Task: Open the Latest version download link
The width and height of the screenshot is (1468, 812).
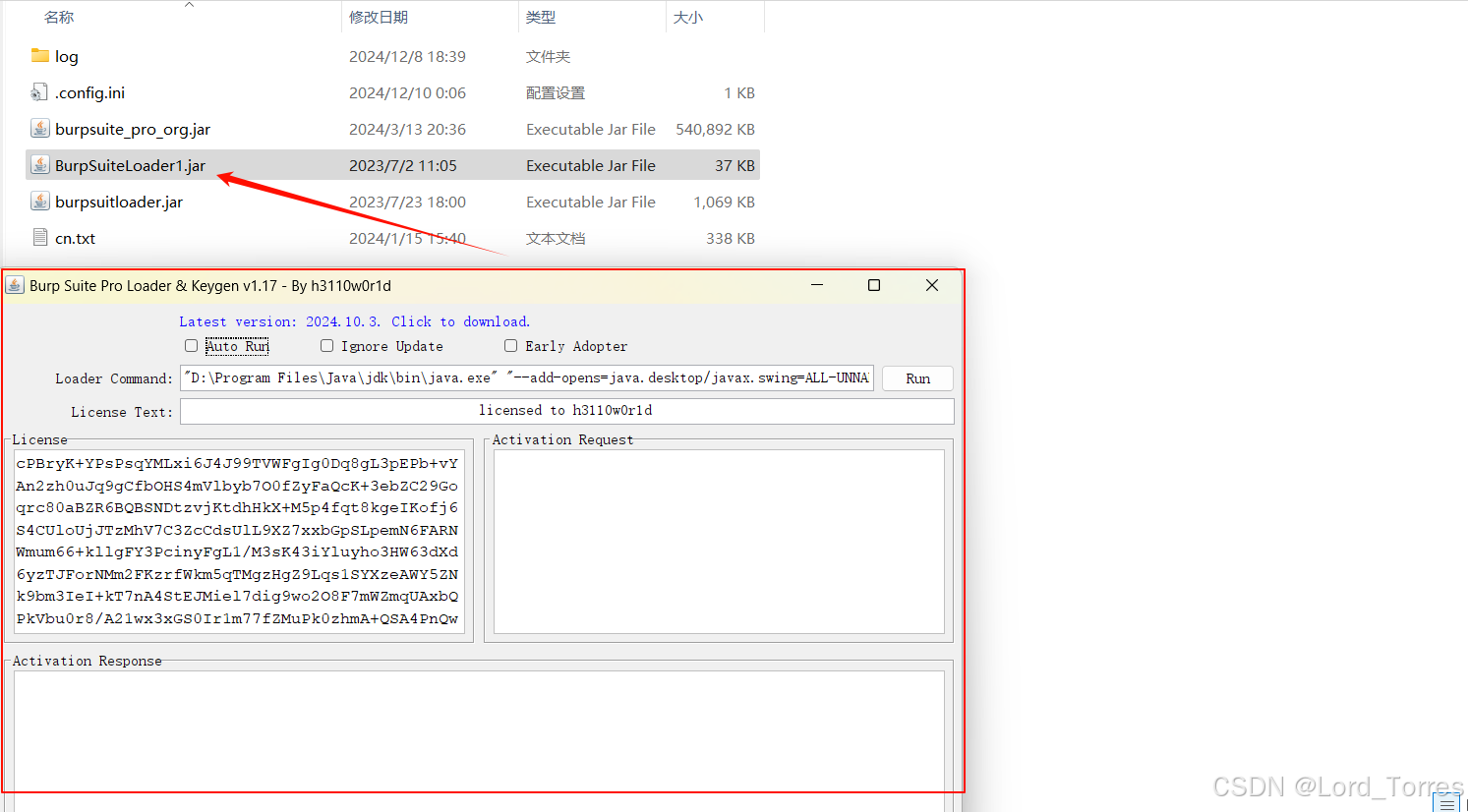Action: (354, 321)
